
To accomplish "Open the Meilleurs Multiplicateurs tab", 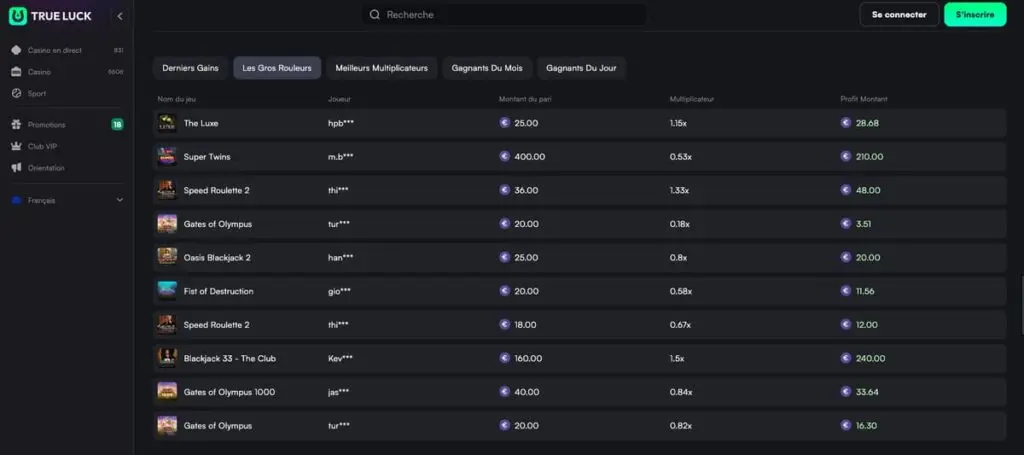I will click(x=381, y=68).
